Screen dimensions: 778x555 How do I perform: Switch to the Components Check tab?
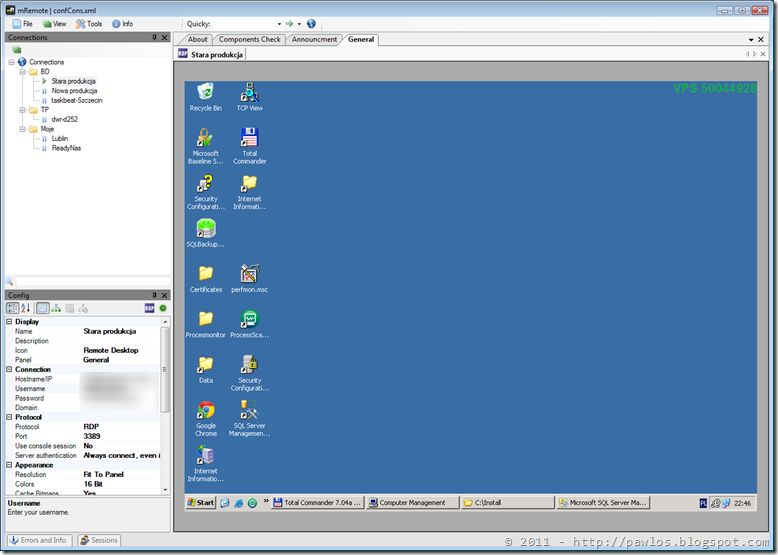[x=250, y=39]
